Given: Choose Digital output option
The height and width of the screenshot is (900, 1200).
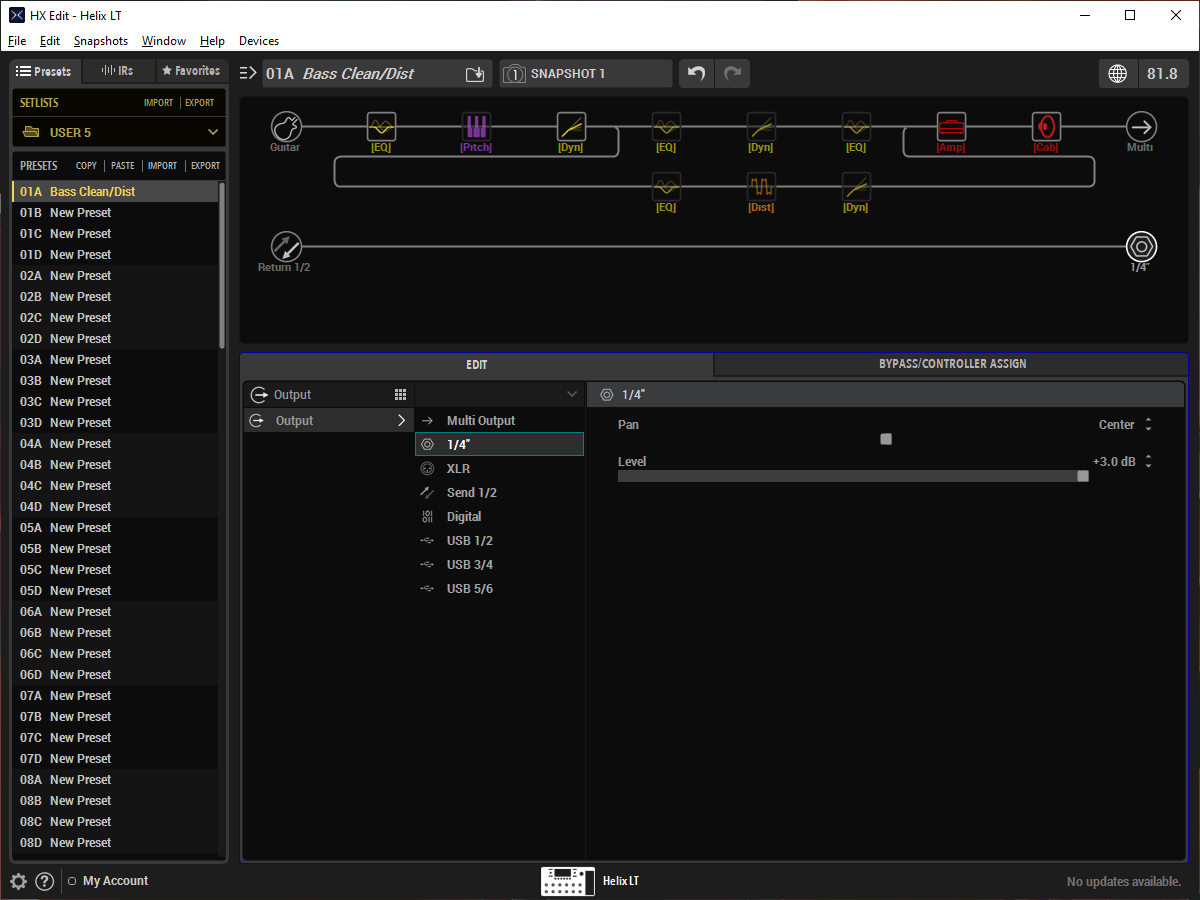Looking at the screenshot, I should [499, 517].
